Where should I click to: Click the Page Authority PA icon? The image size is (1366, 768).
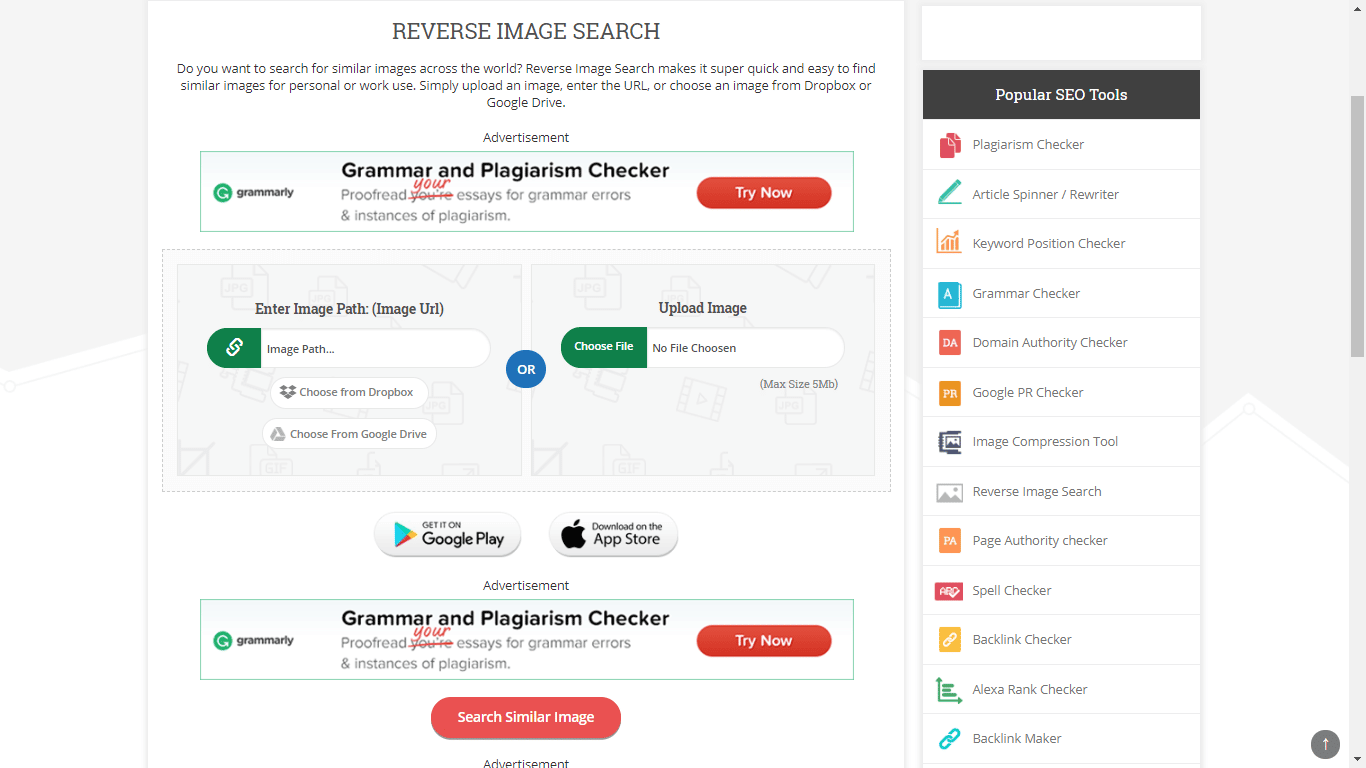pyautogui.click(x=949, y=541)
